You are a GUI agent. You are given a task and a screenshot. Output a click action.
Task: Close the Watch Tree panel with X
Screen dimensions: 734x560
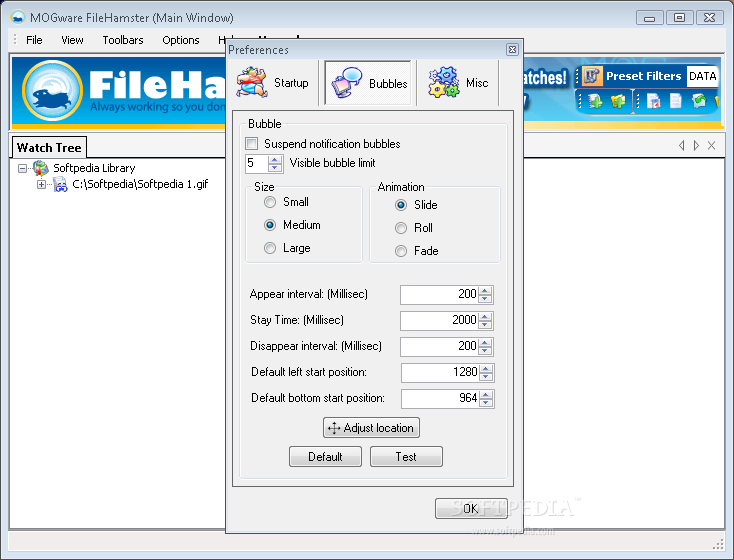[x=712, y=146]
